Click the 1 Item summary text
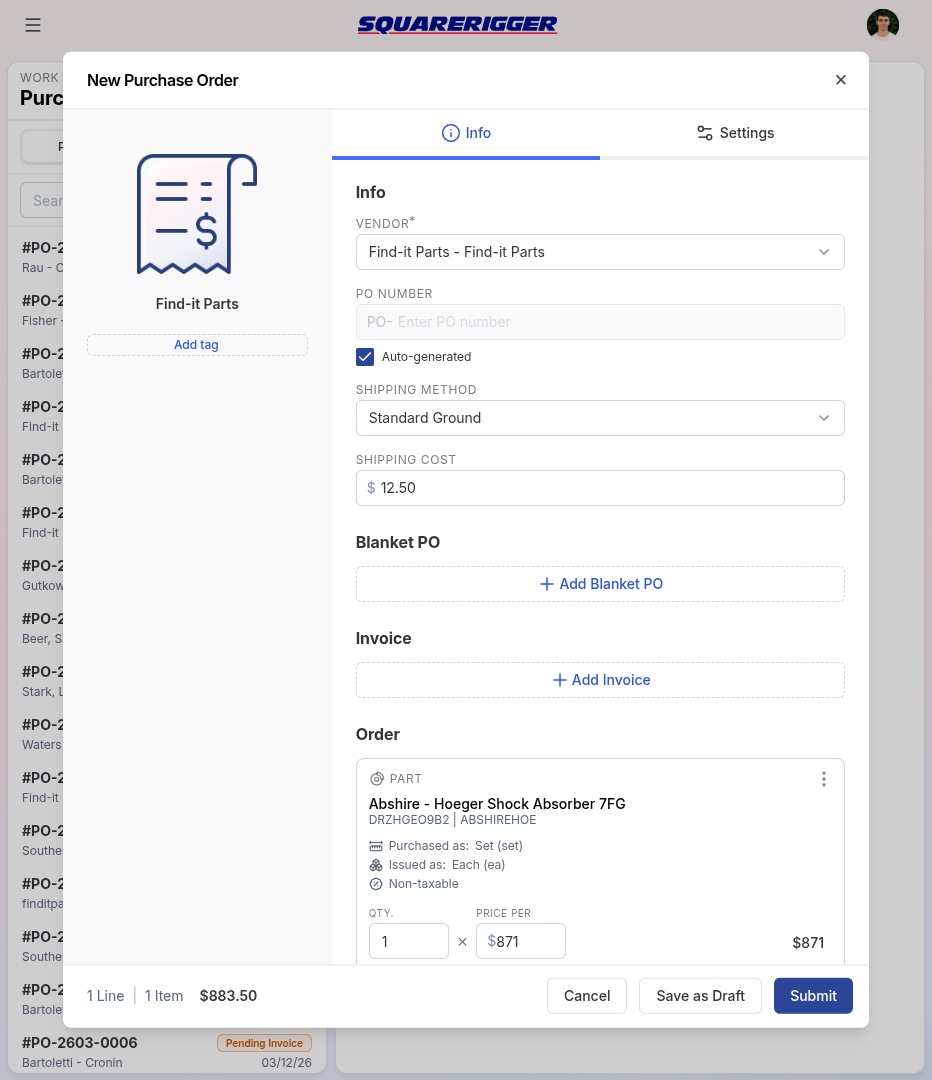The height and width of the screenshot is (1080, 932). [x=164, y=996]
